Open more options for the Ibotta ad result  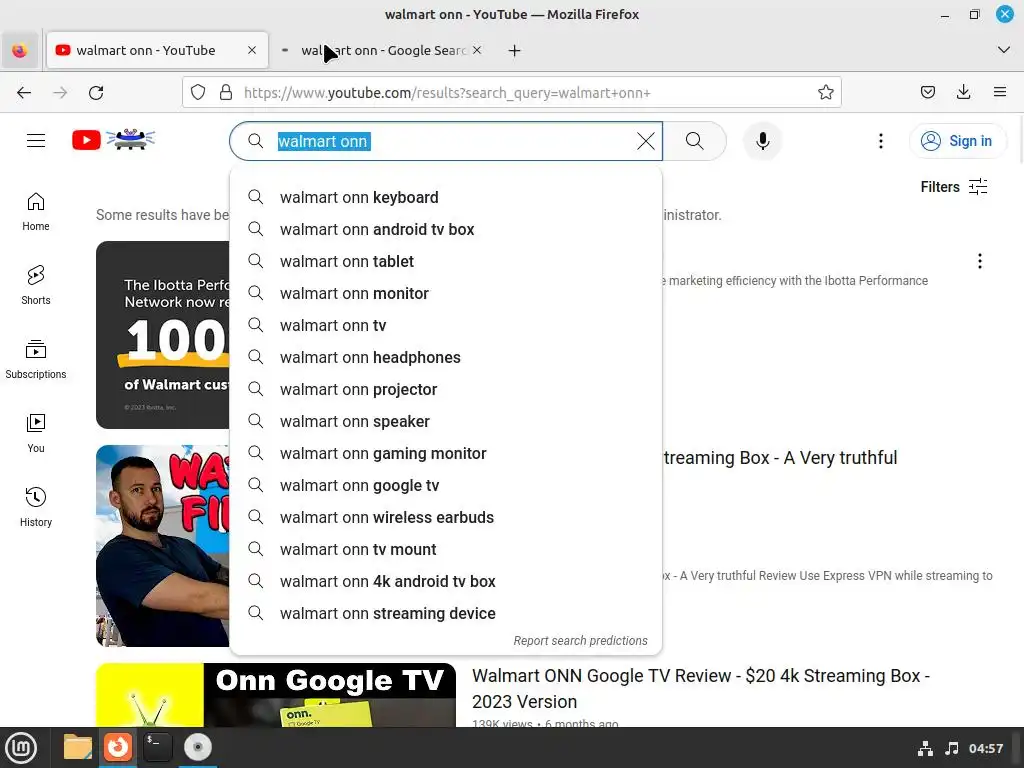[x=980, y=261]
